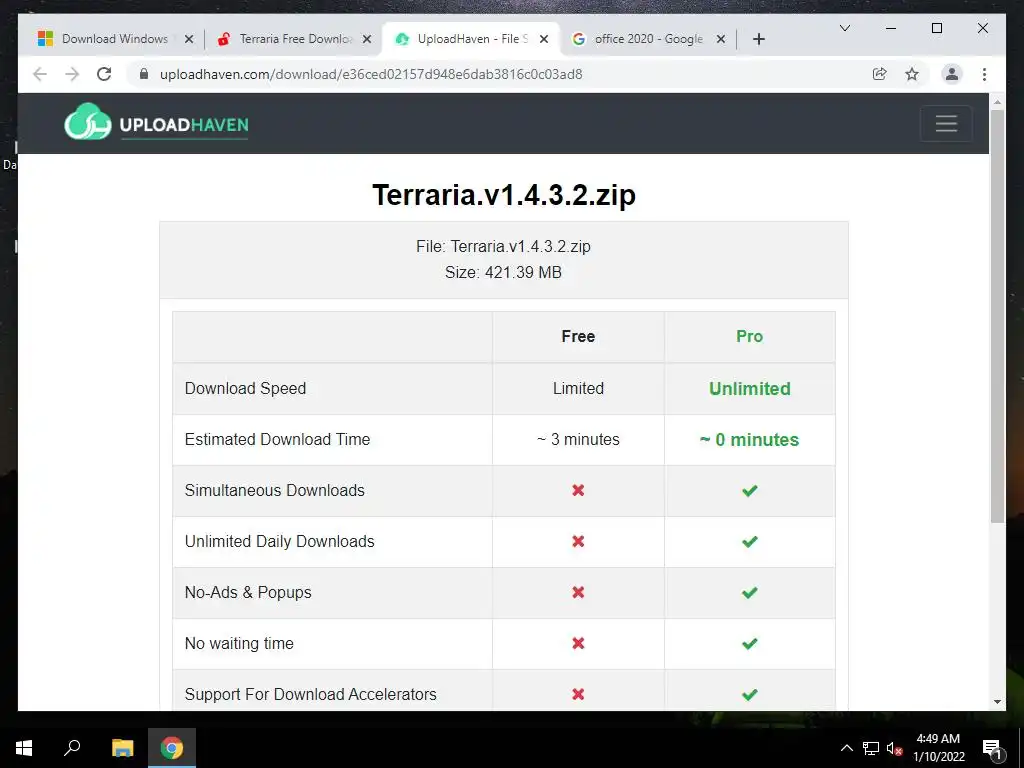Open Chrome three-dot menu
This screenshot has height=768, width=1024.
(984, 74)
